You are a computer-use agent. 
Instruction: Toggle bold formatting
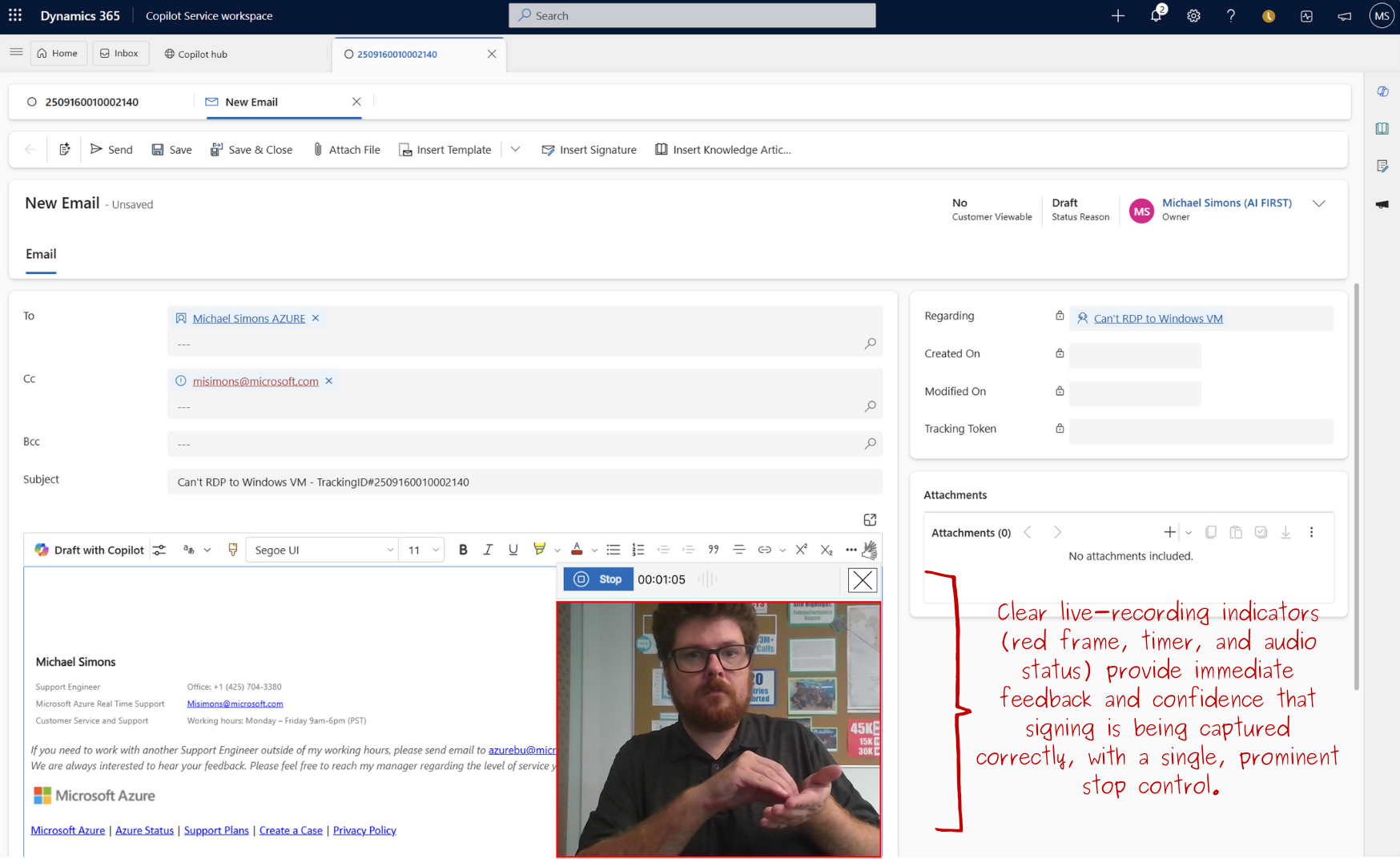(463, 550)
